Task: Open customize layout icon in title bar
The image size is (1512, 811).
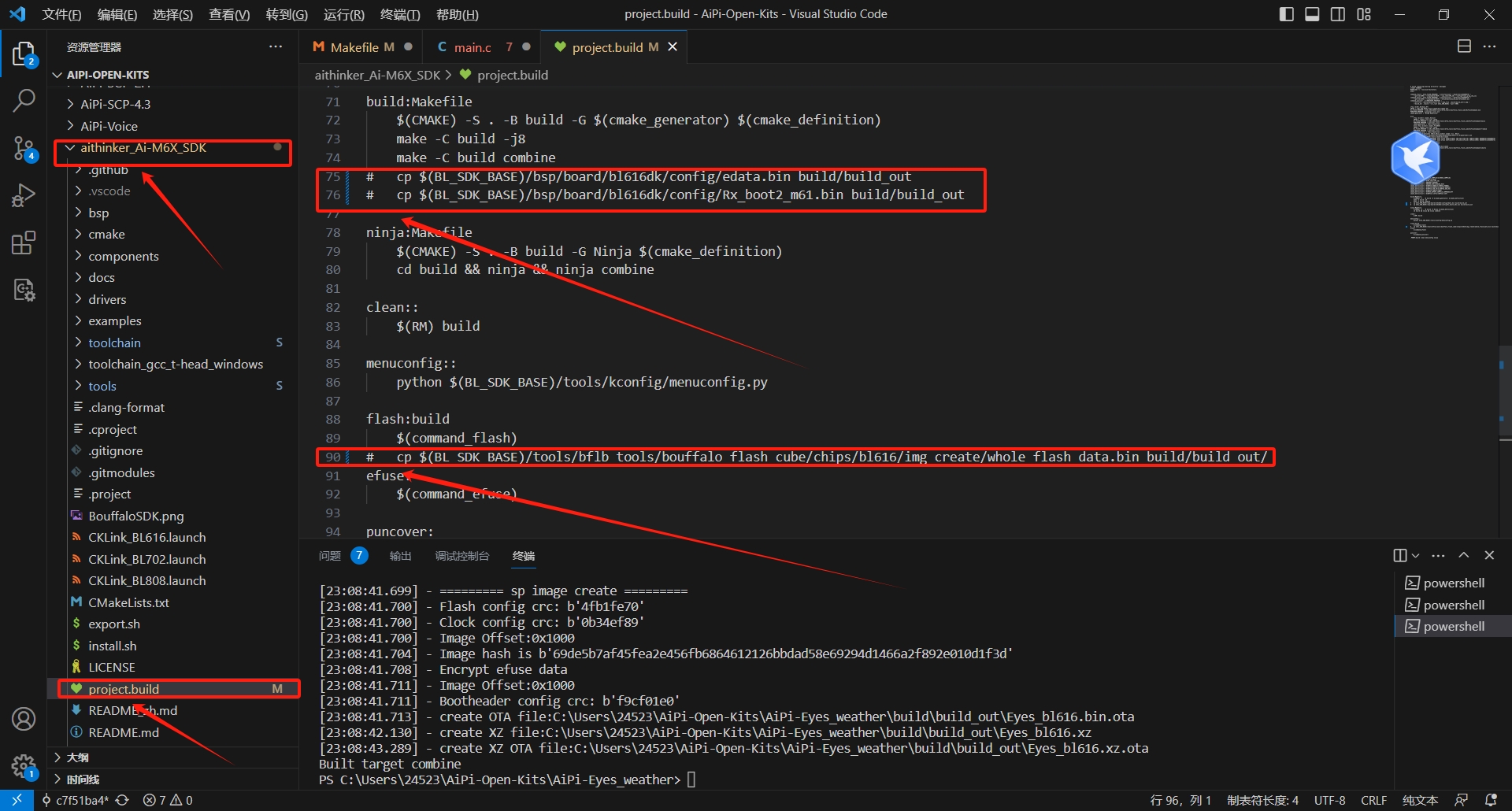Action: pos(1364,14)
